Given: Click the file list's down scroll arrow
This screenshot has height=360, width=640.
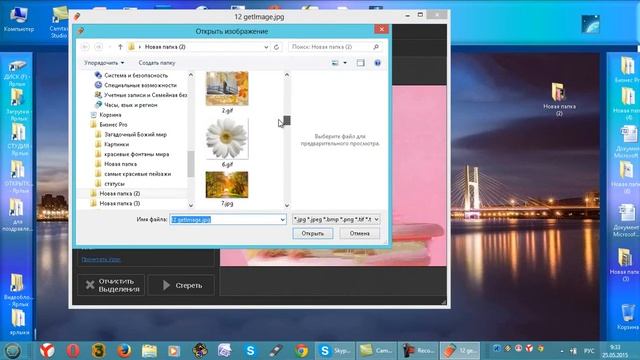Looking at the screenshot, I should pos(287,205).
